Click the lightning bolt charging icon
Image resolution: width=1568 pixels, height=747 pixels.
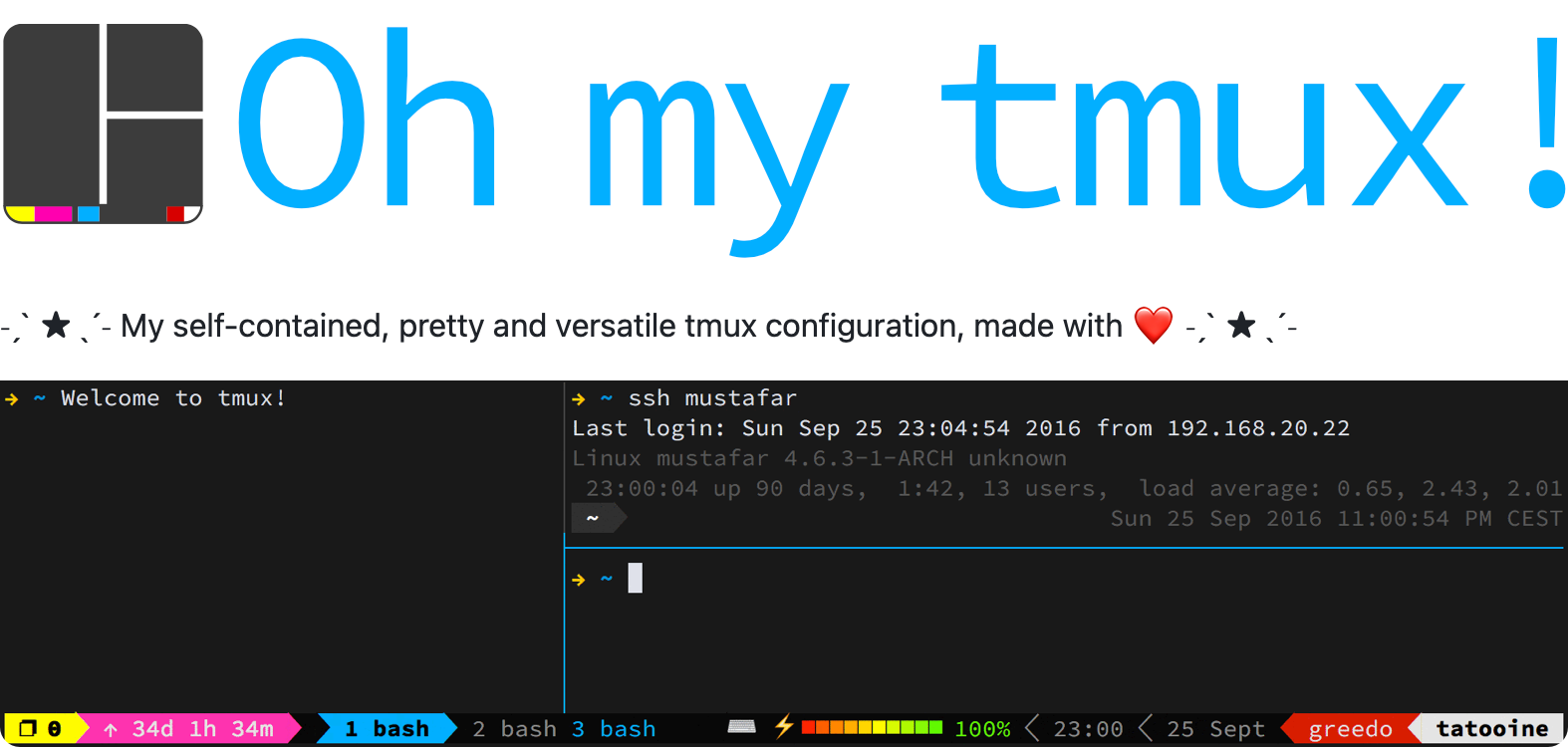(784, 726)
